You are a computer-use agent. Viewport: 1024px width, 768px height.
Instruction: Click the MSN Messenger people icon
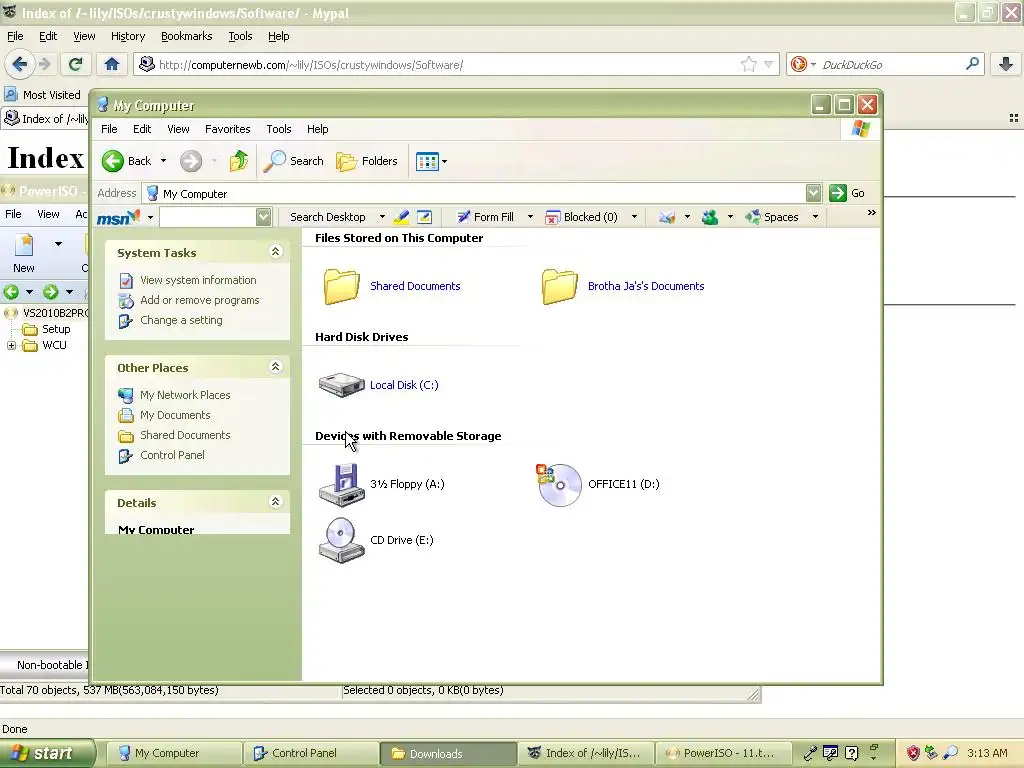click(x=709, y=217)
